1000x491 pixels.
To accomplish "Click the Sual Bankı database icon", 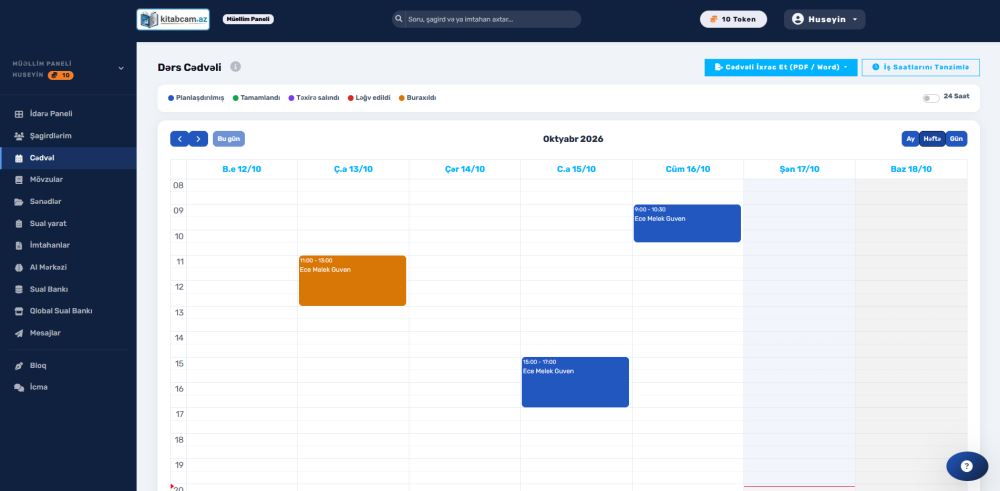I will (x=18, y=289).
